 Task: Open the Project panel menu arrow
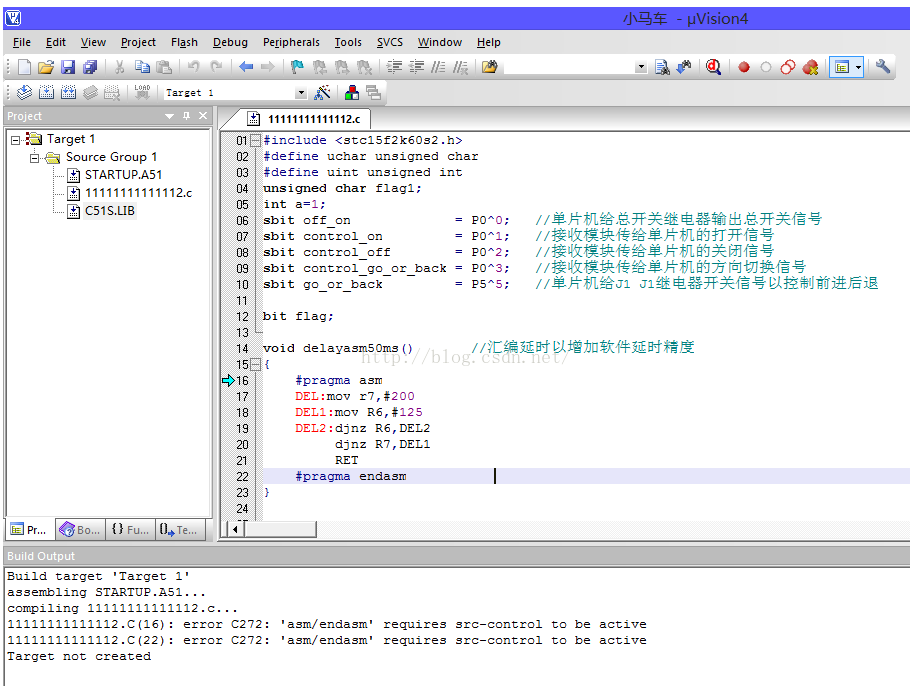coord(169,116)
